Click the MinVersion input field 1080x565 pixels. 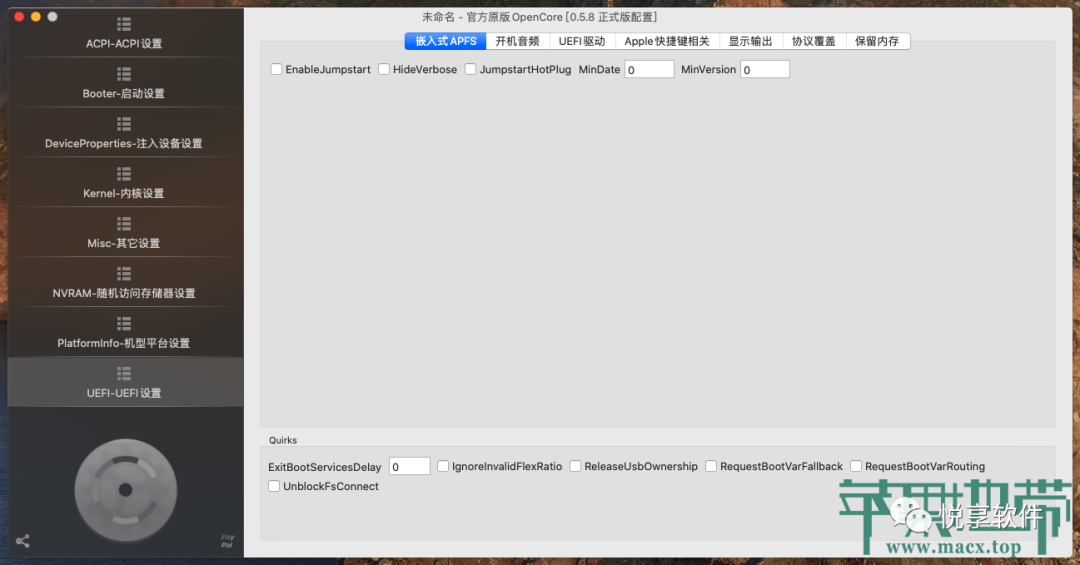(x=765, y=70)
